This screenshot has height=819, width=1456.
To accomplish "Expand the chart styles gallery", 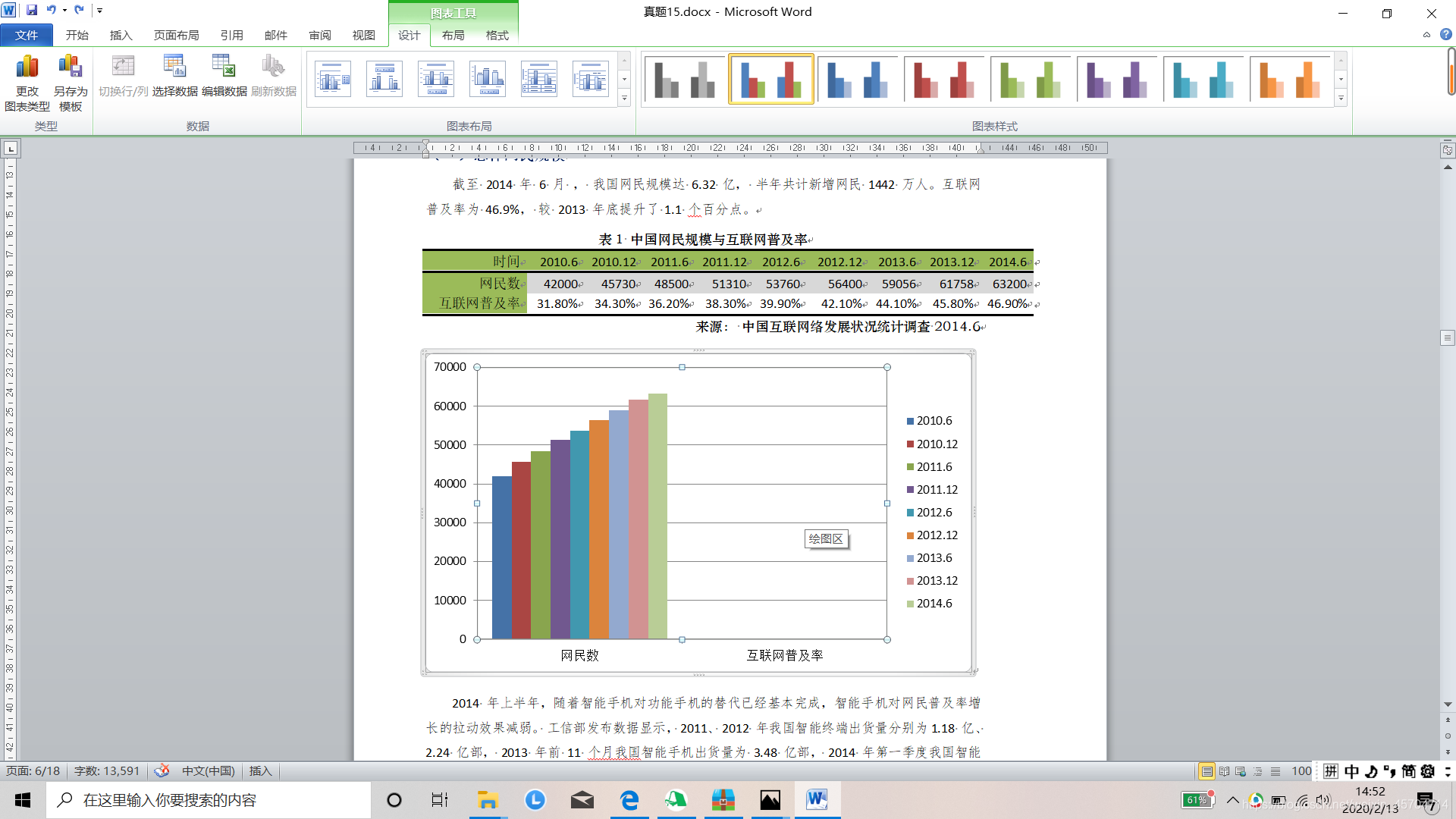I will click(x=1341, y=99).
